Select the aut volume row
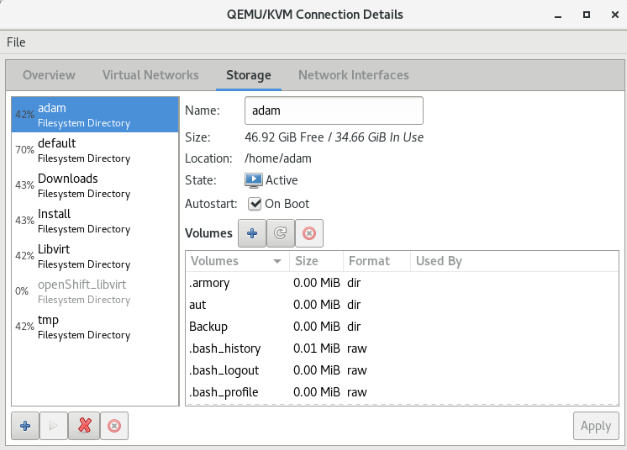Image resolution: width=627 pixels, height=450 pixels. tap(402, 305)
